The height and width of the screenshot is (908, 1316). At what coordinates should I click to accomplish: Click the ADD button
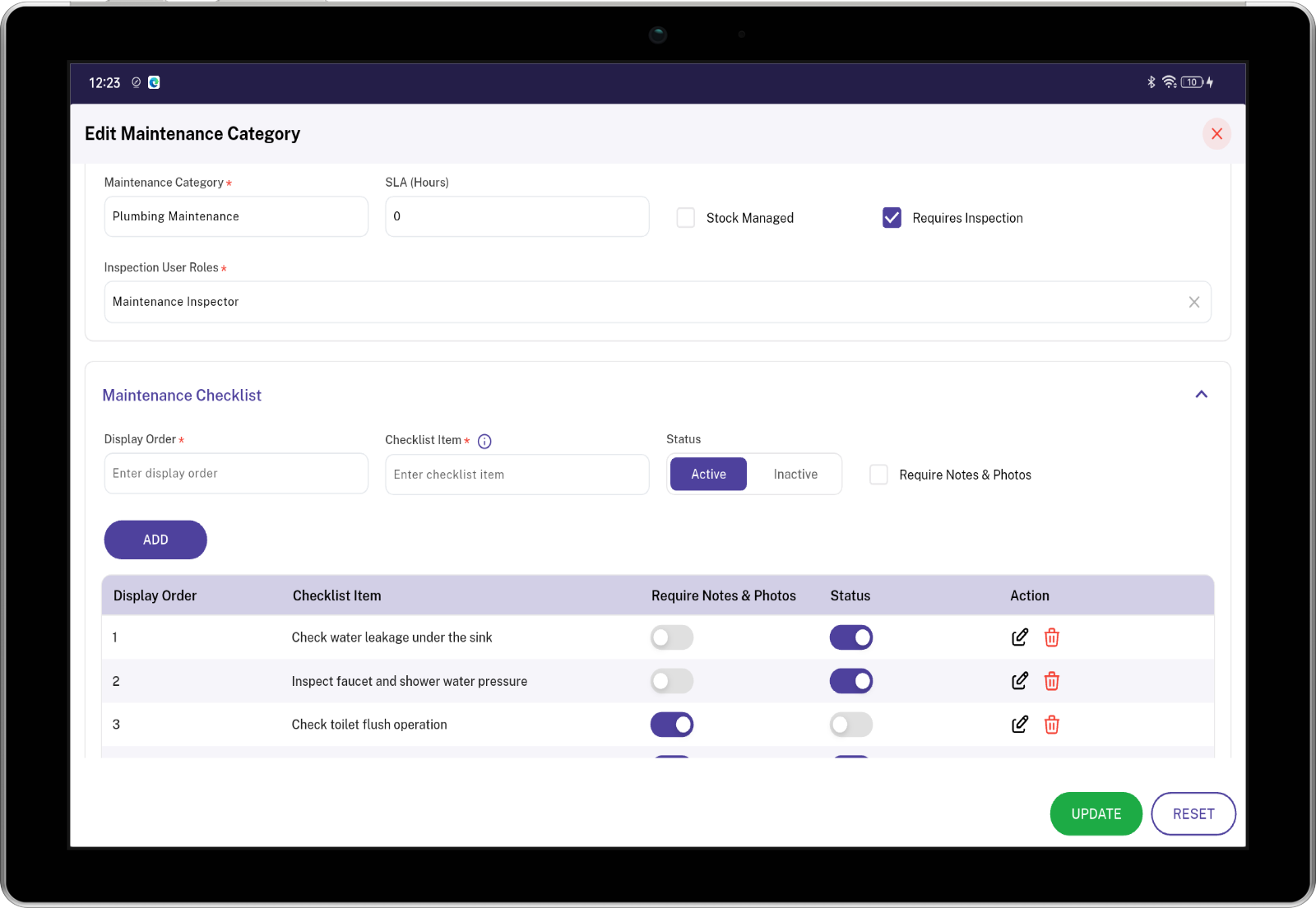pos(155,540)
